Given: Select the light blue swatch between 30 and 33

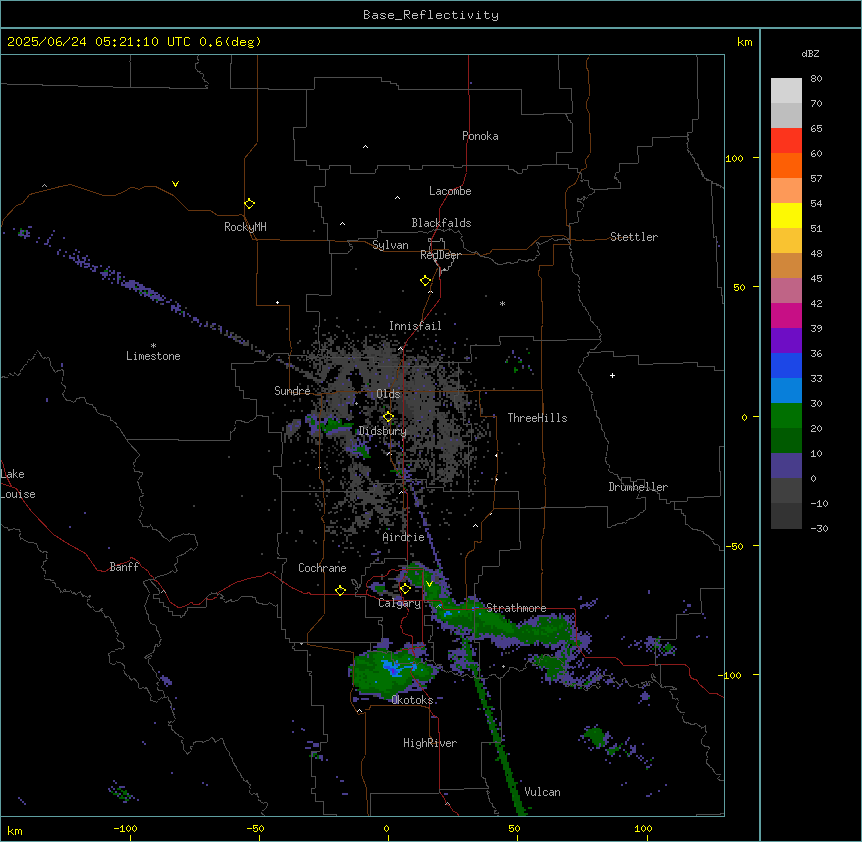Looking at the screenshot, I should tap(786, 391).
